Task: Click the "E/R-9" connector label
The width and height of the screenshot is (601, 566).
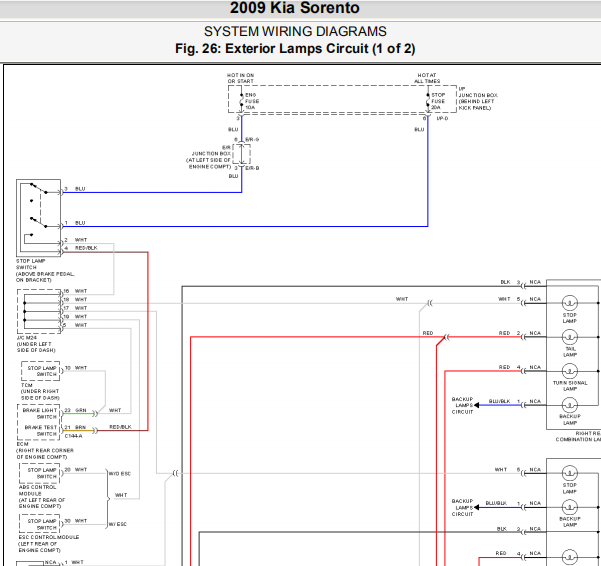Action: [x=252, y=139]
